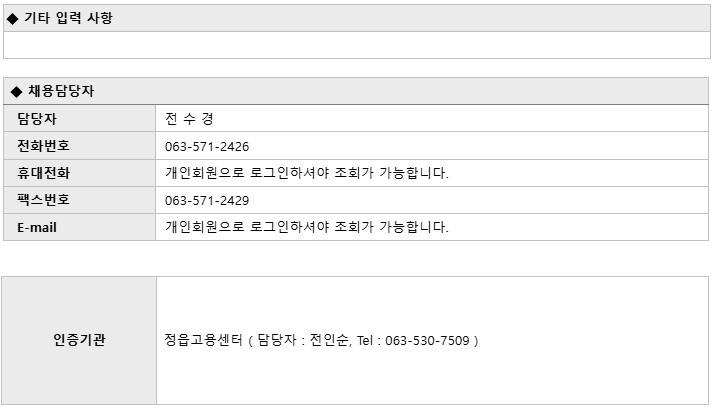
Task: Click the diamond icon beside 기타 입력 사항
Action: tap(13, 19)
